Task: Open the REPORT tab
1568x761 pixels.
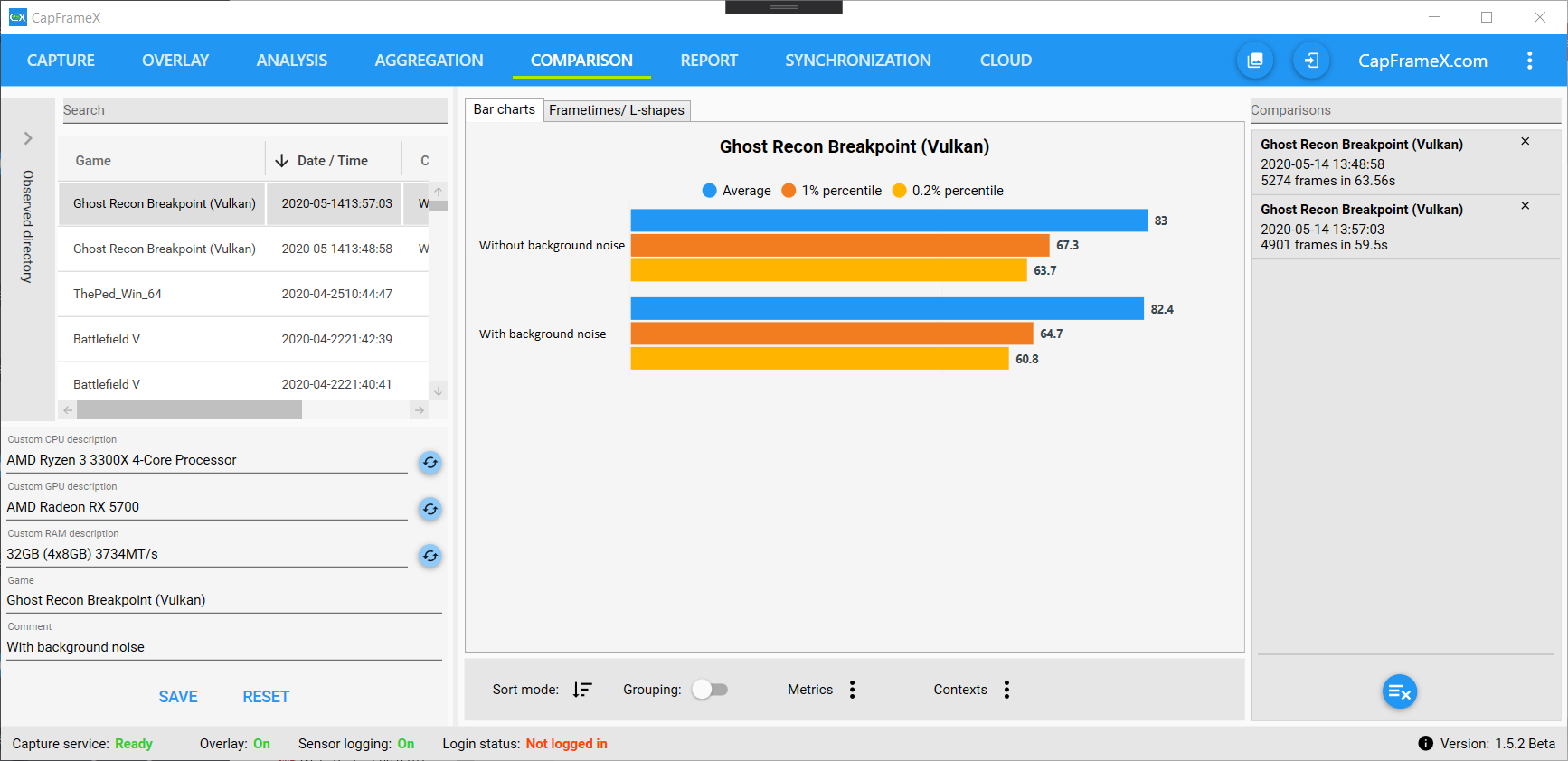Action: coord(709,61)
